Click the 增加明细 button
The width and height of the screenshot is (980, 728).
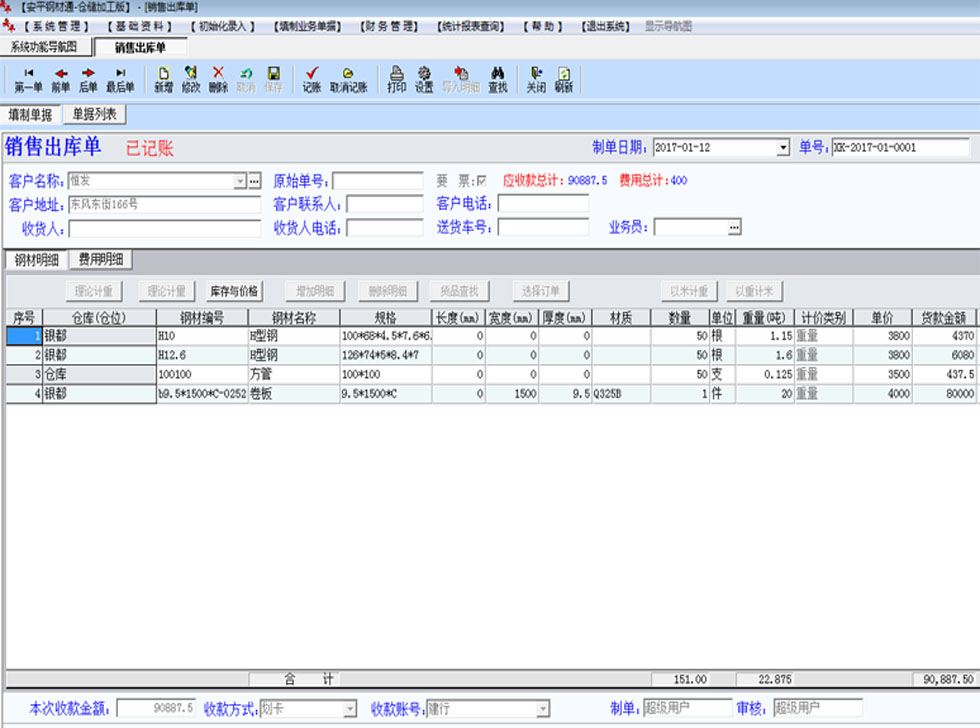(x=315, y=291)
